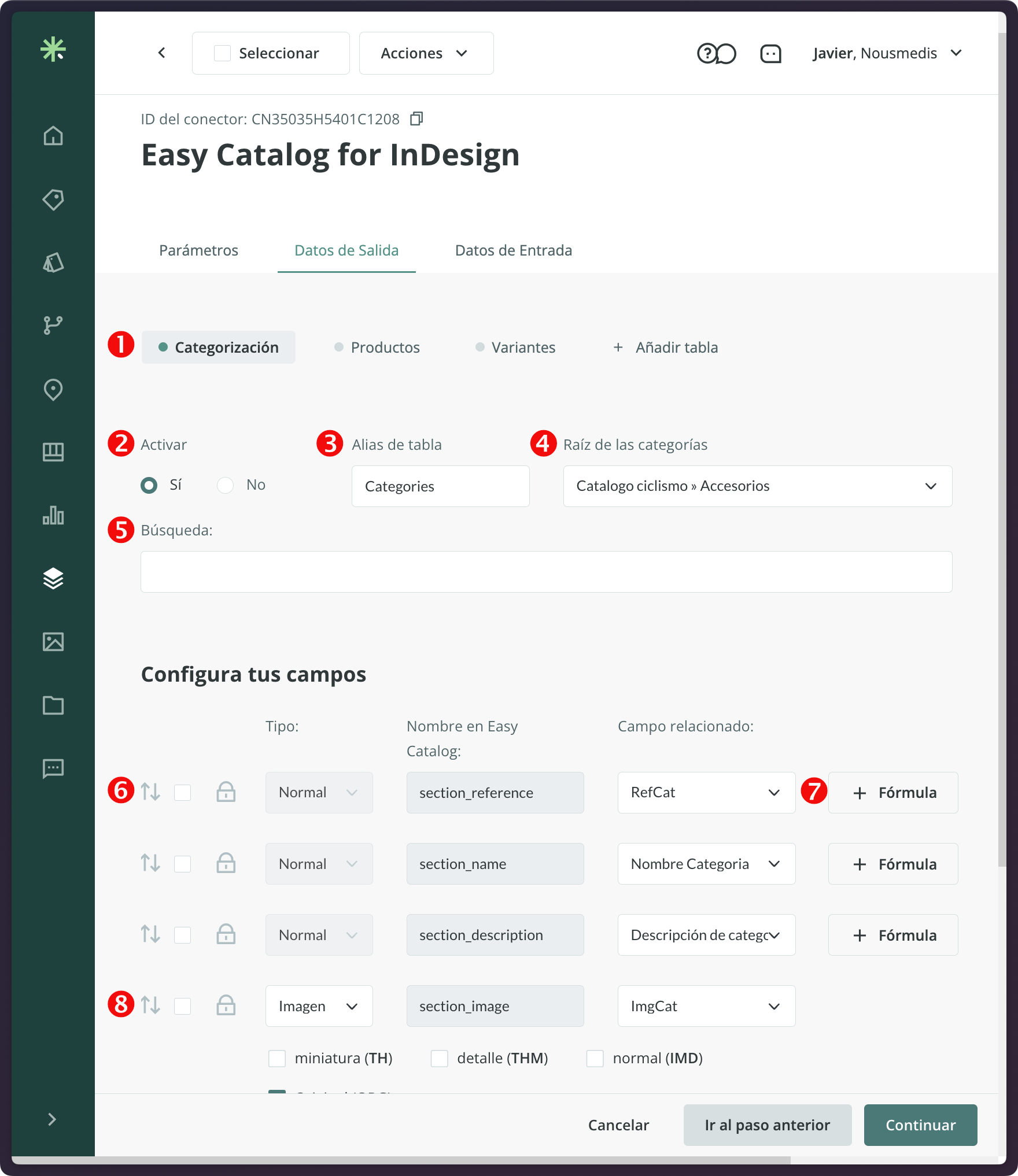
Task: Copy the connector ID using the copy icon
Action: (x=417, y=119)
